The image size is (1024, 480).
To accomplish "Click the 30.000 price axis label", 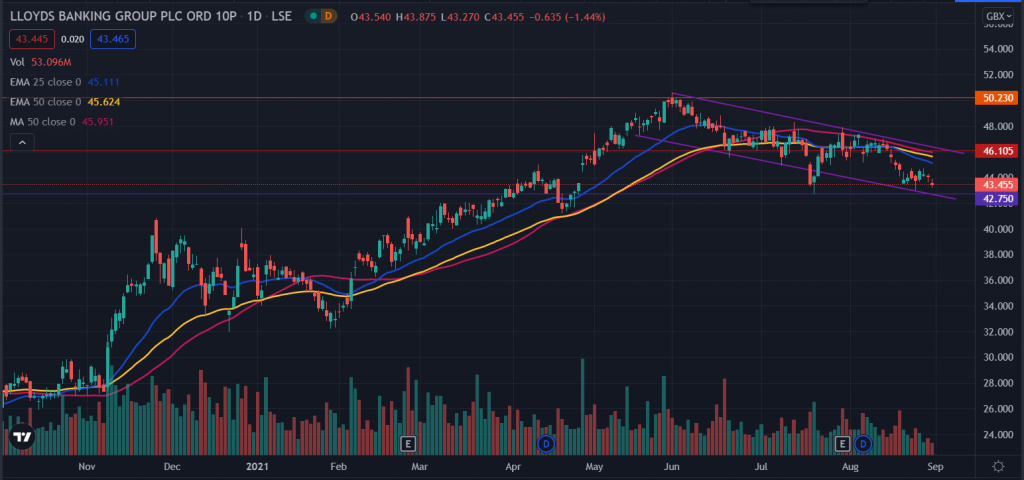I will 999,357.
